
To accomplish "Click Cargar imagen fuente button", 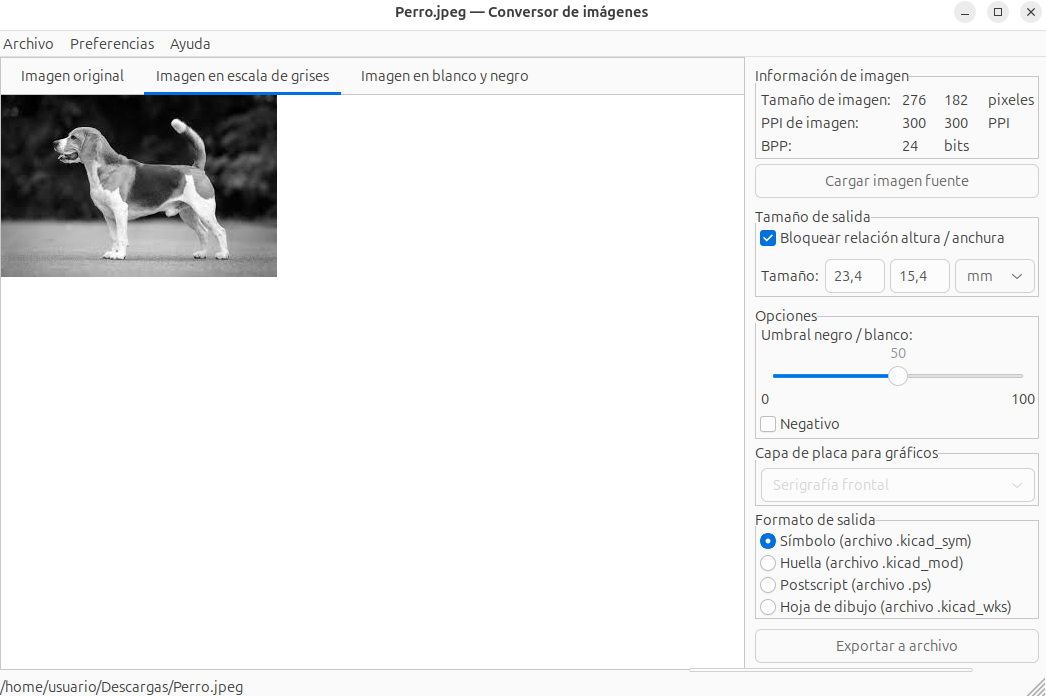I will (x=896, y=181).
